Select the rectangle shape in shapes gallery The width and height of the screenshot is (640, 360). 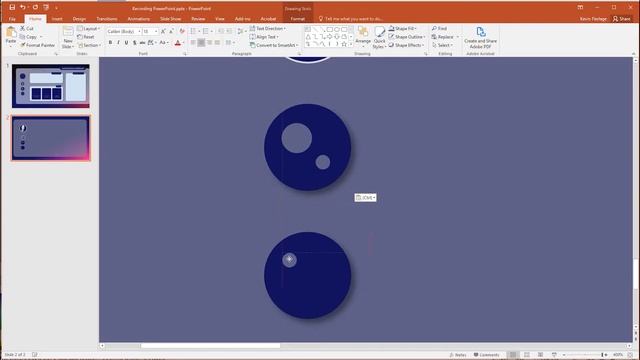pos(329,29)
